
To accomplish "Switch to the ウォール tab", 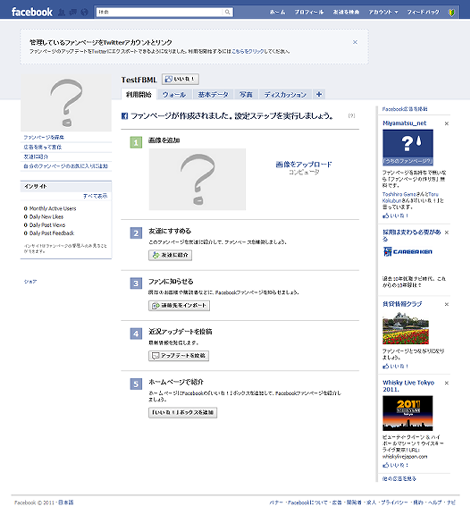I will [x=174, y=95].
